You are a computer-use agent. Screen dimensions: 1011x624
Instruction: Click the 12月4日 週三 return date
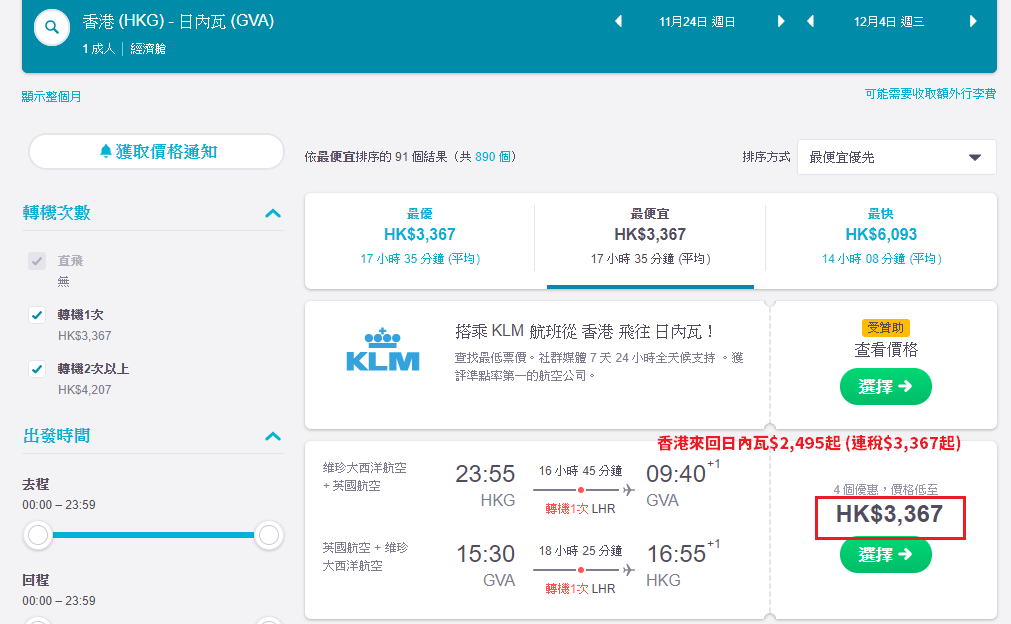click(889, 22)
